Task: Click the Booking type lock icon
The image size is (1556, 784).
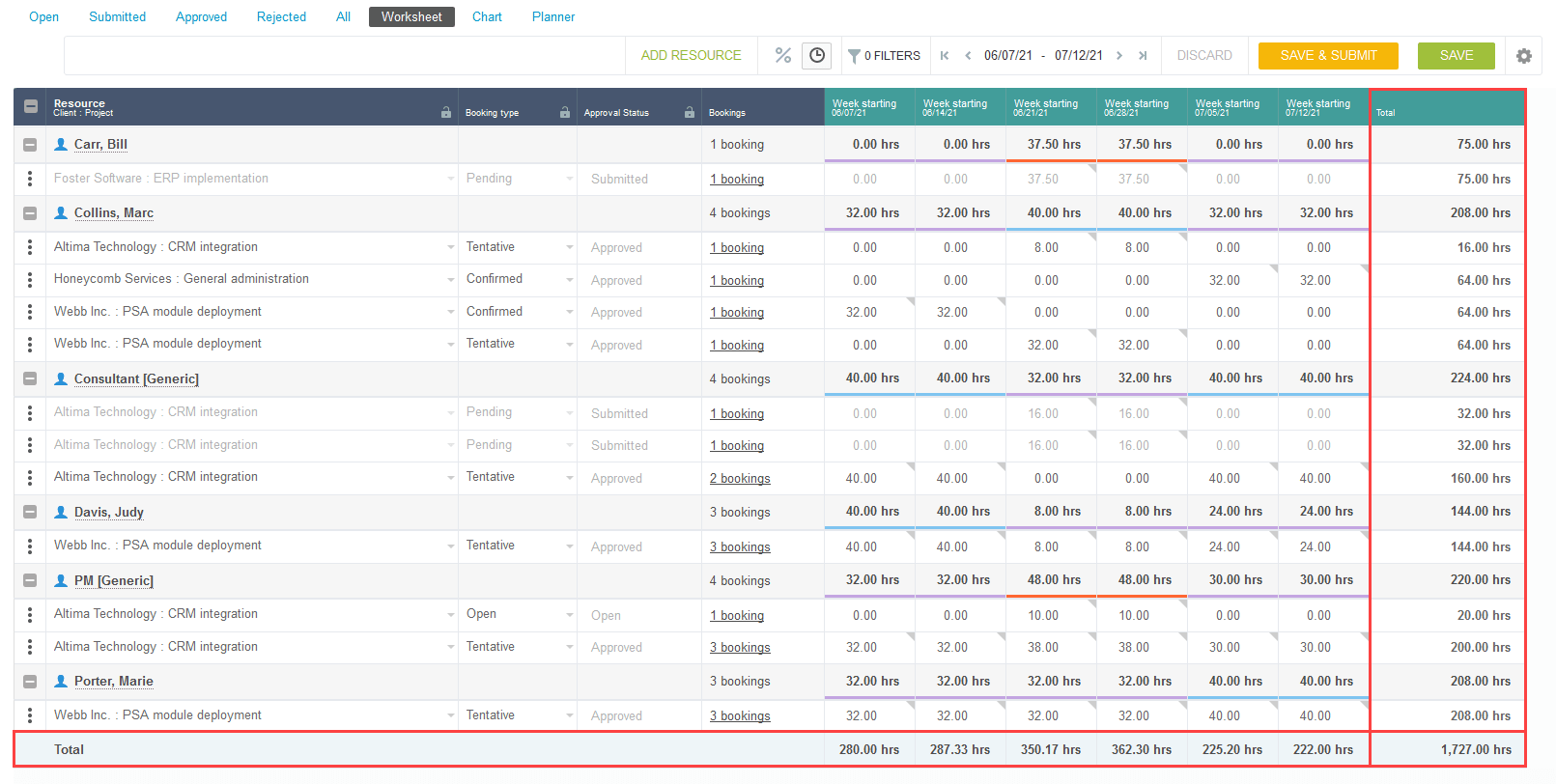Action: (x=565, y=112)
